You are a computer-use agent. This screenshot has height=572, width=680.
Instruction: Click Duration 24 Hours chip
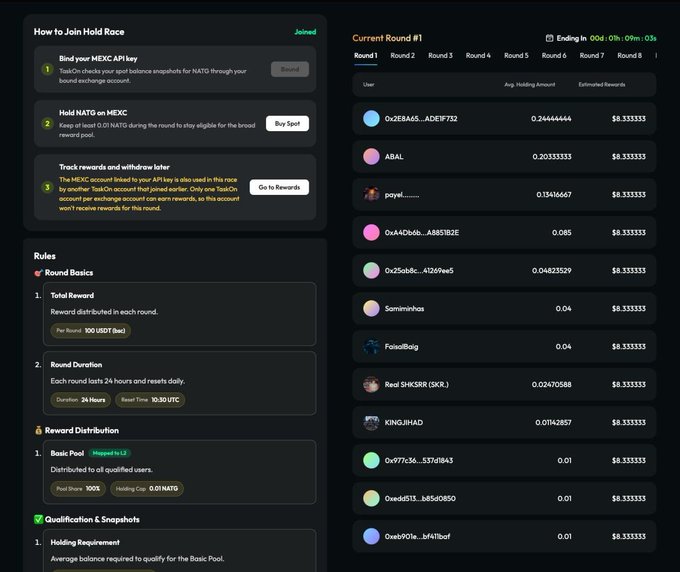(81, 400)
